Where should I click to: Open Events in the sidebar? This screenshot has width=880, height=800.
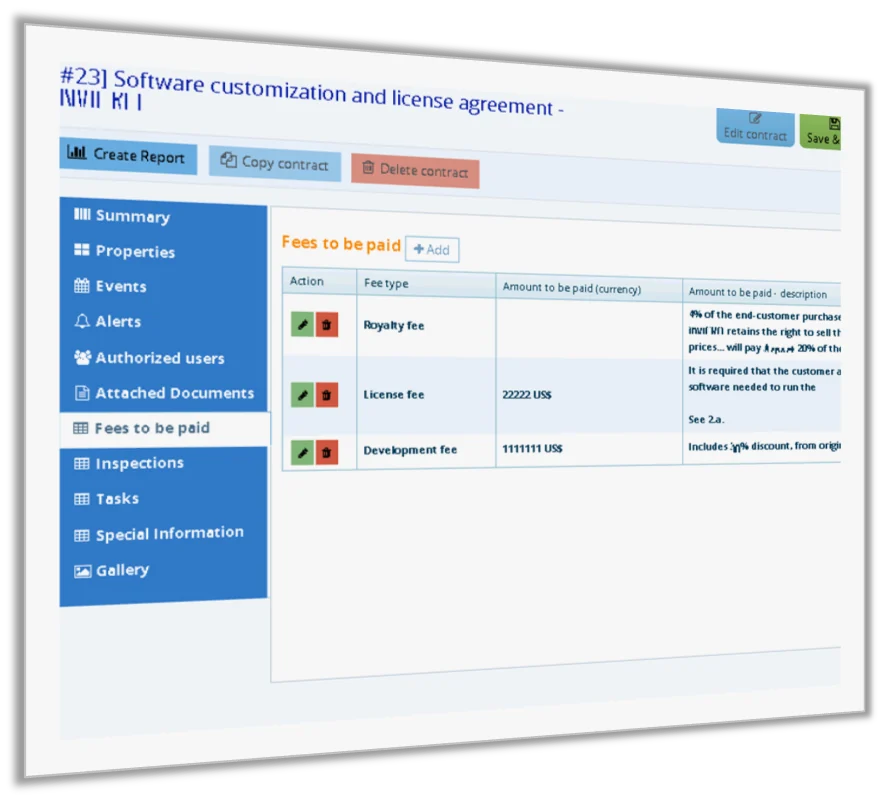[x=163, y=286]
